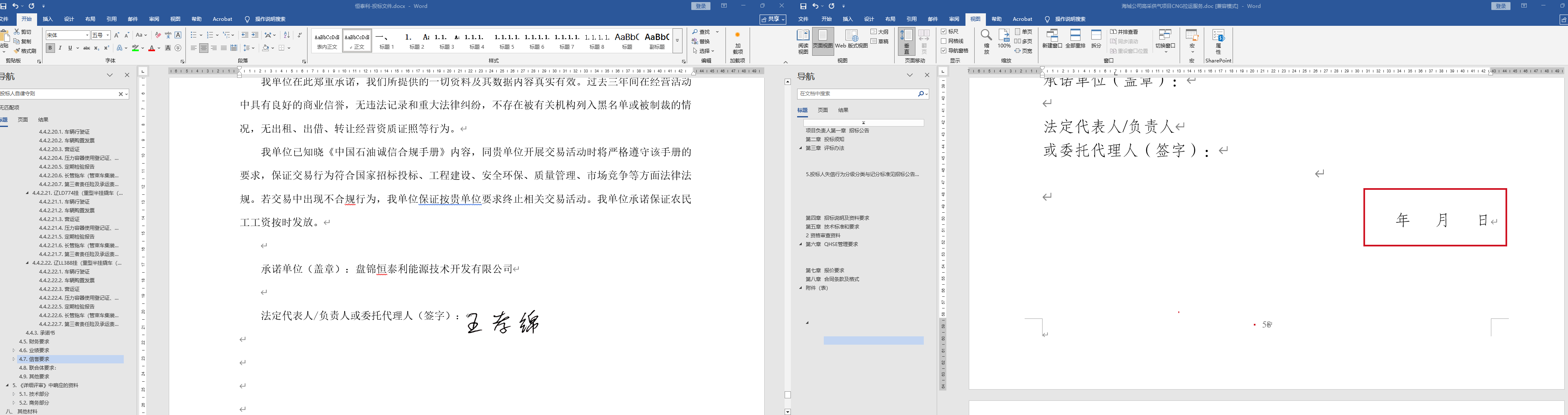Apply italic formatting in the left window

60,48
